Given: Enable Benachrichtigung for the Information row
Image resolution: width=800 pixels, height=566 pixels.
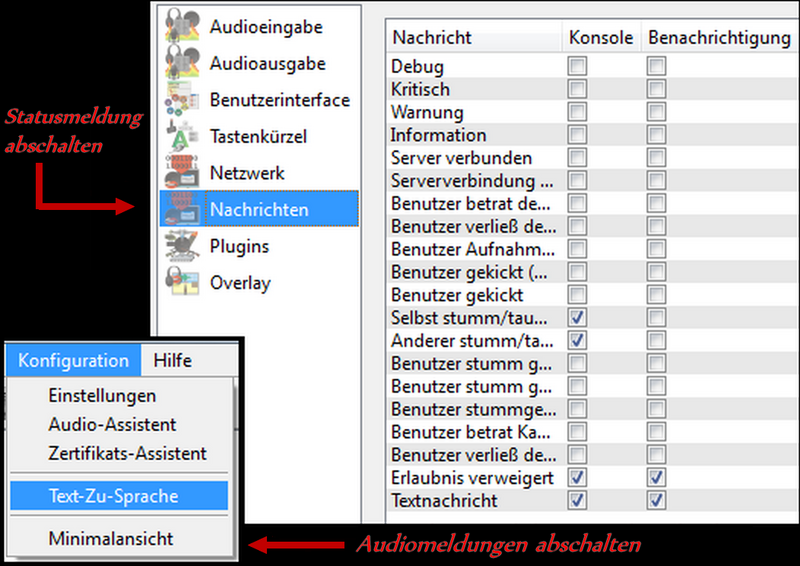Looking at the screenshot, I should 656,135.
